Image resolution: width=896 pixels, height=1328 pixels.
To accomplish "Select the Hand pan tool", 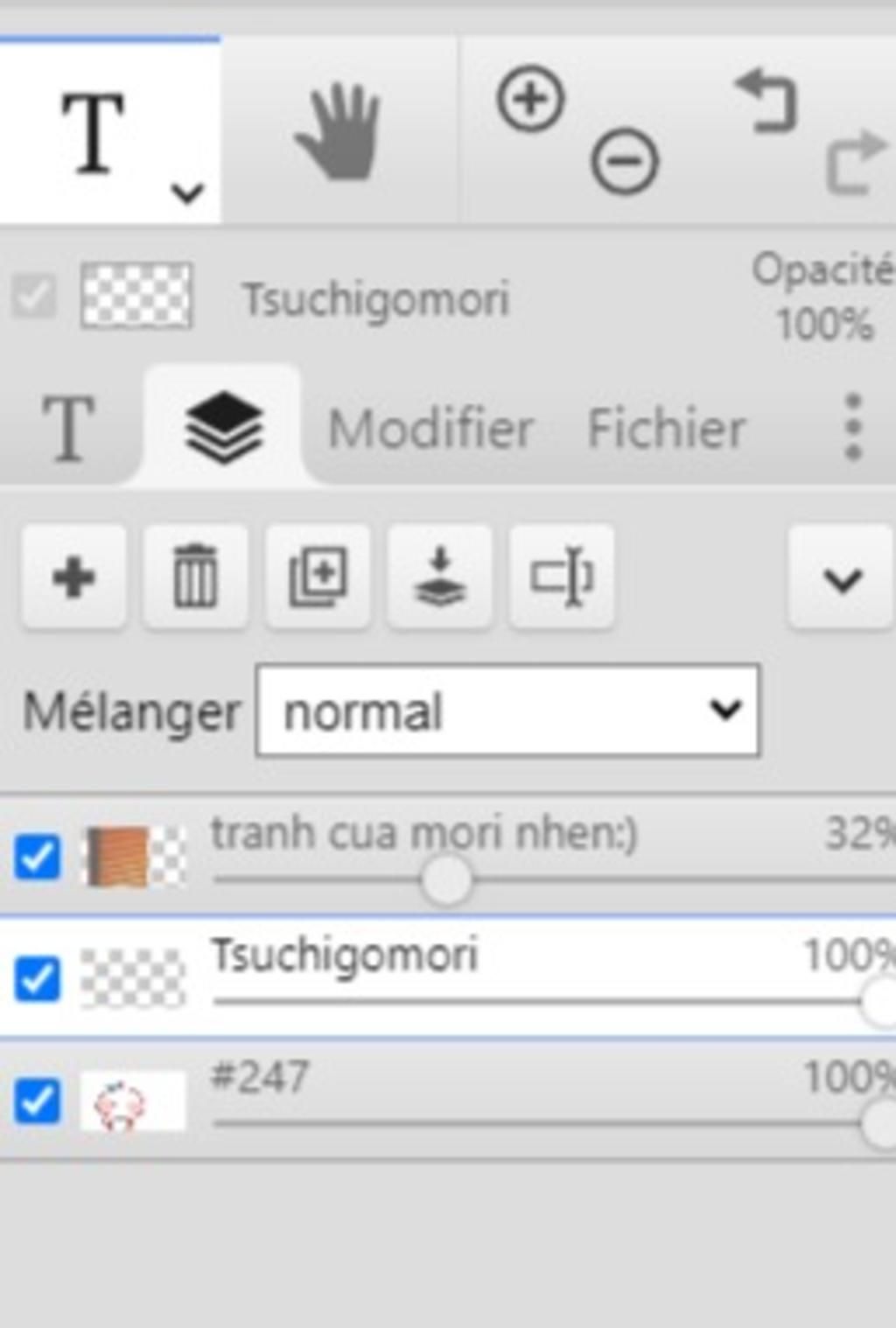I will (339, 131).
